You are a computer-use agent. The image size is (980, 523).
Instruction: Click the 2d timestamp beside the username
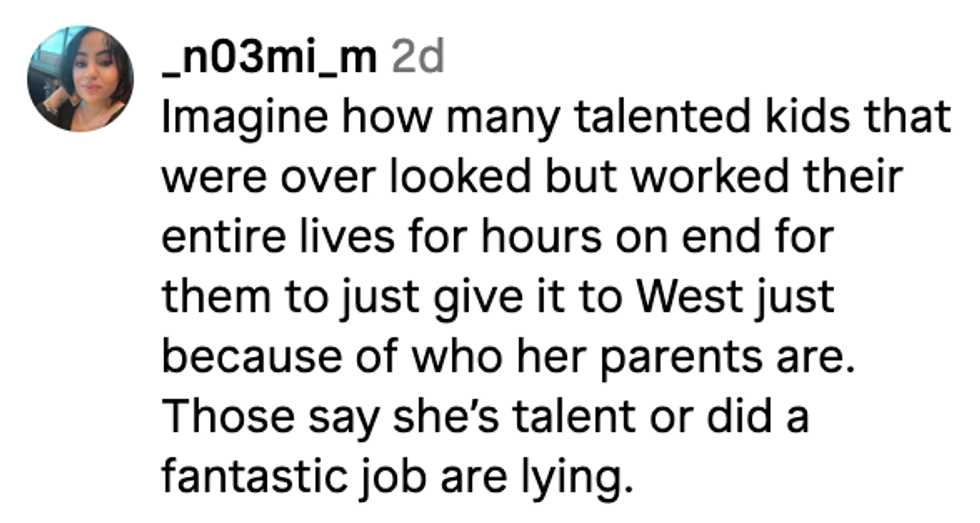click(x=416, y=59)
